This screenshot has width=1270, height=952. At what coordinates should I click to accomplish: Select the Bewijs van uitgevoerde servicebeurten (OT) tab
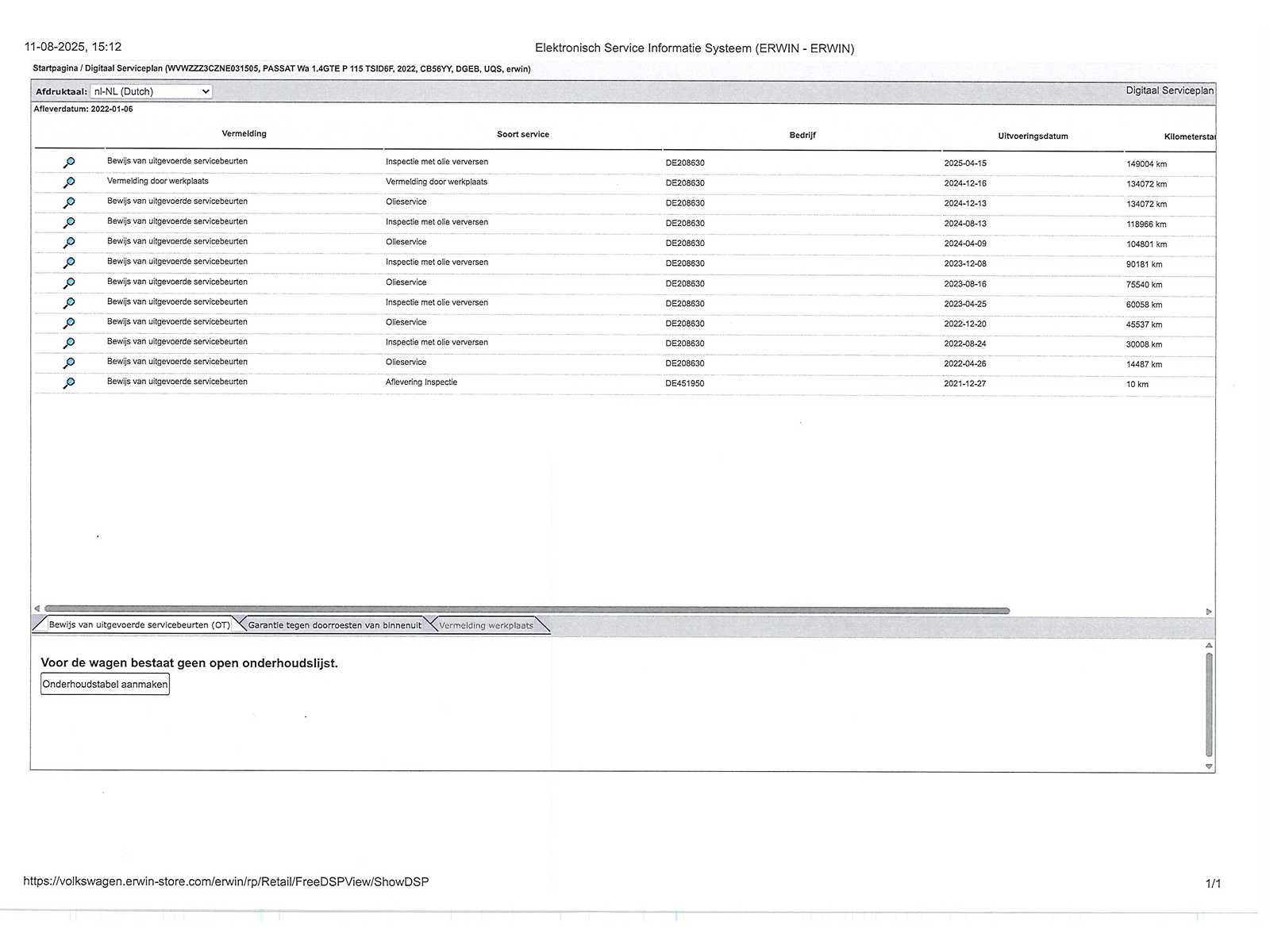tap(139, 625)
